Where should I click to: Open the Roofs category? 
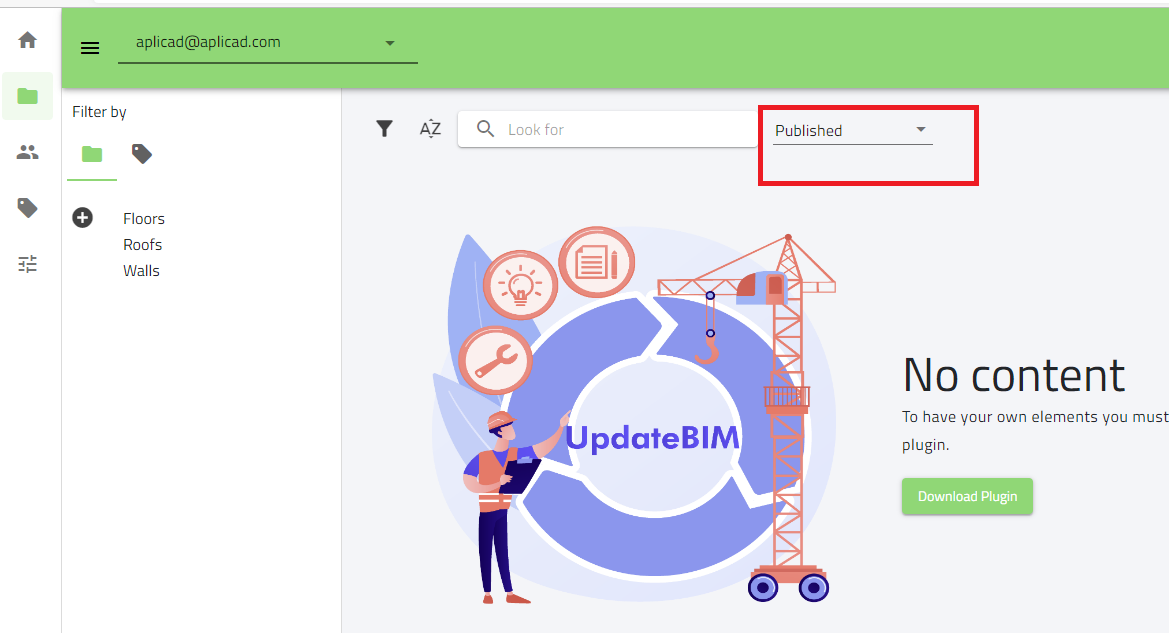(x=142, y=244)
